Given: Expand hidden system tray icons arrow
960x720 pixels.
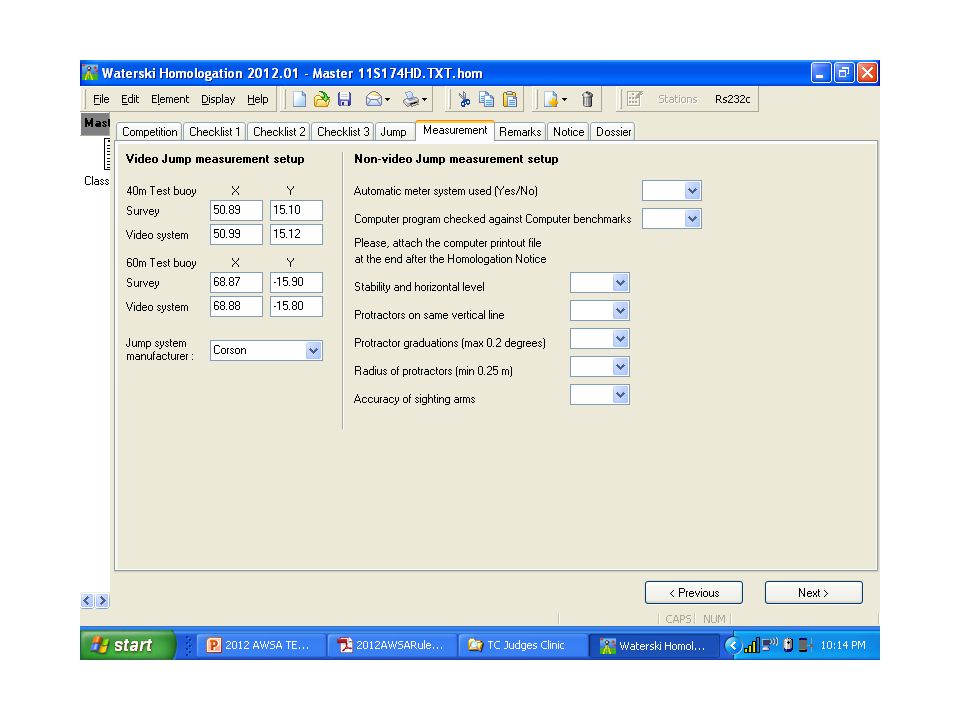Looking at the screenshot, I should coord(732,645).
